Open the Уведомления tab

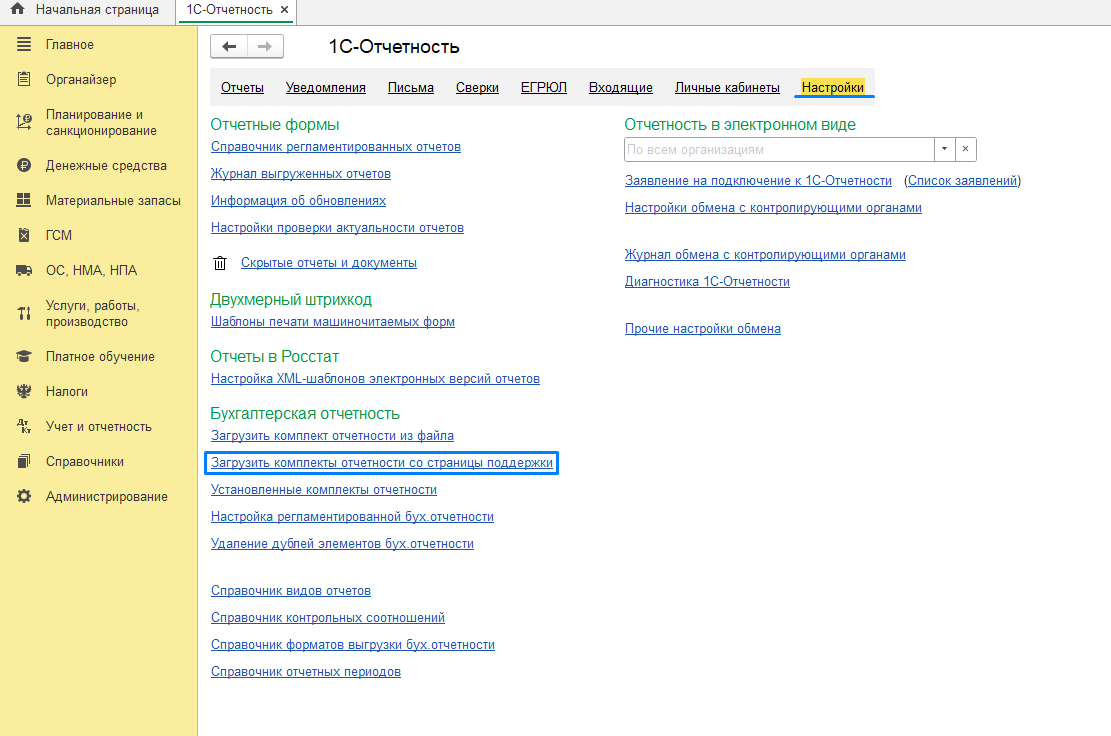click(326, 88)
